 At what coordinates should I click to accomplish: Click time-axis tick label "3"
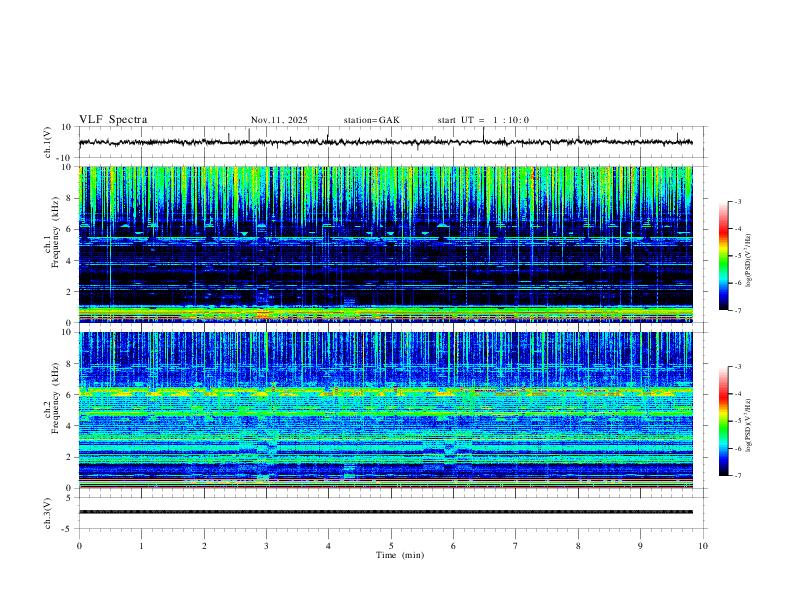click(x=266, y=546)
